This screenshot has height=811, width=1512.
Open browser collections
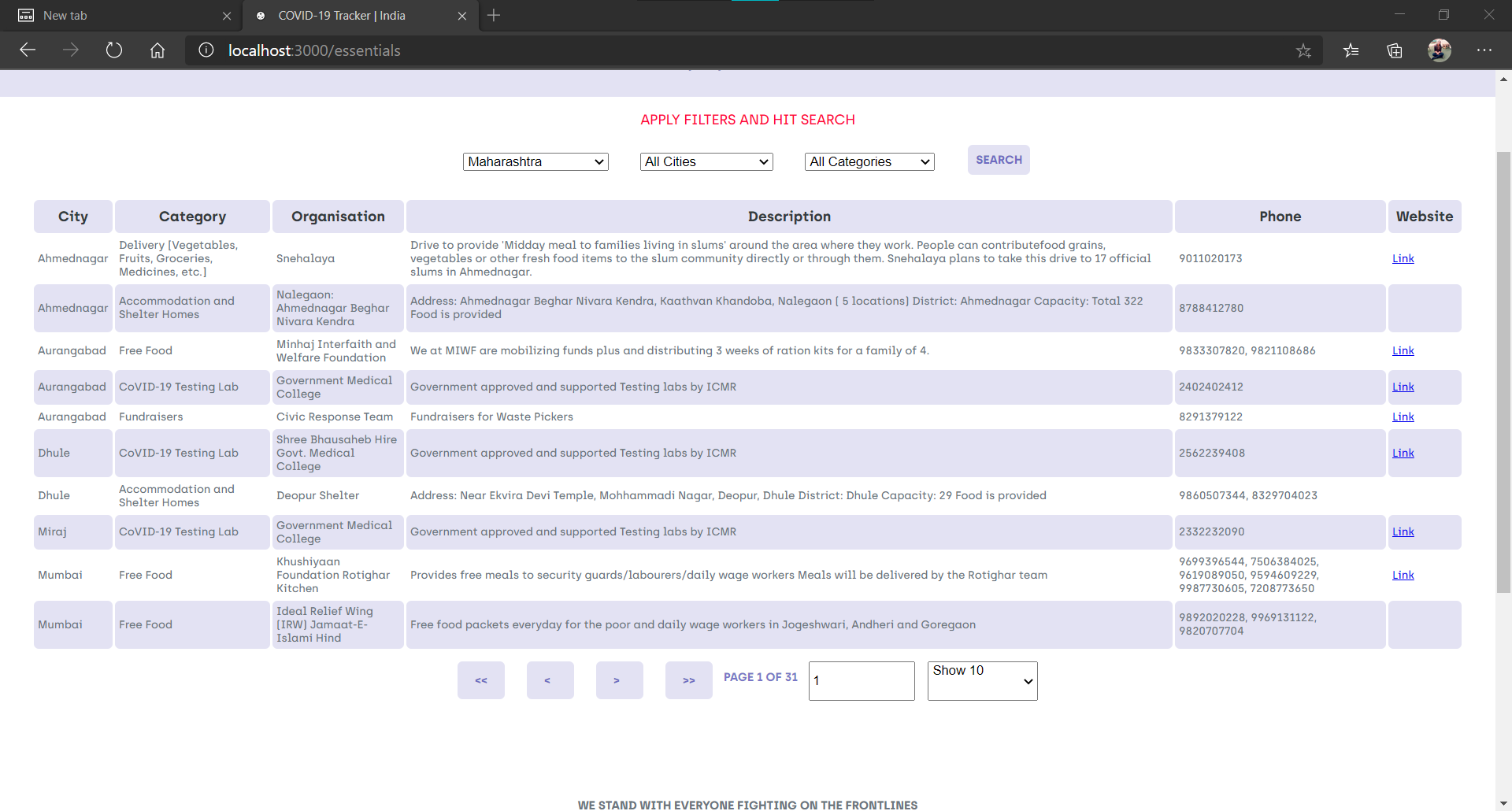1395,50
